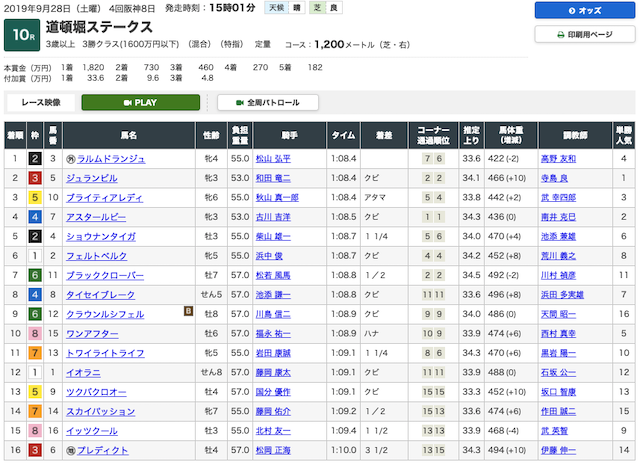Play the race video with the green PLAY button
Image resolution: width=640 pixels, height=465 pixels.
click(x=141, y=102)
